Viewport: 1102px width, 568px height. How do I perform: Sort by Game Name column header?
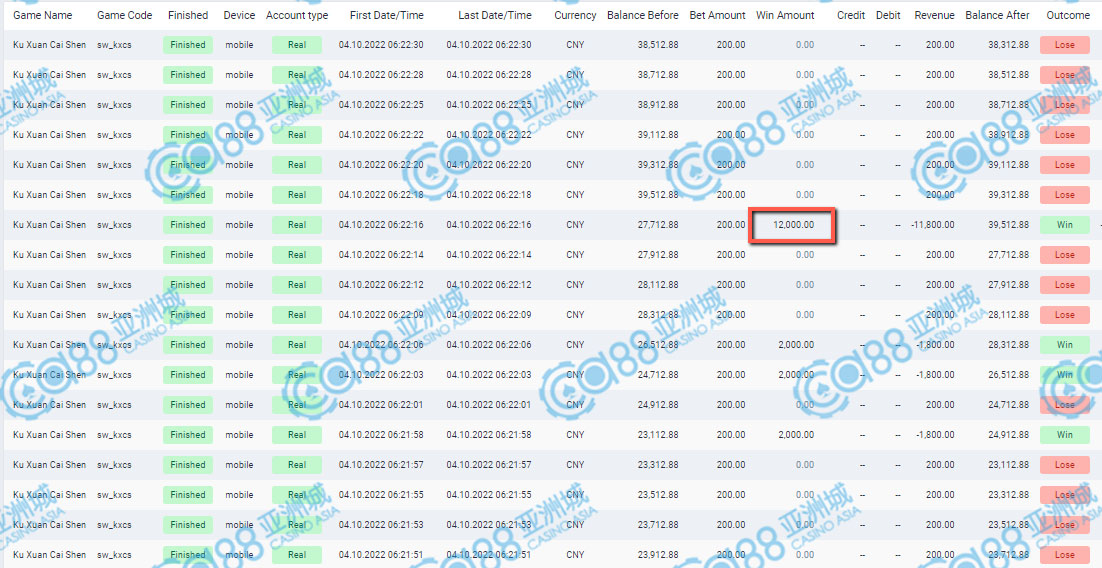tap(42, 15)
